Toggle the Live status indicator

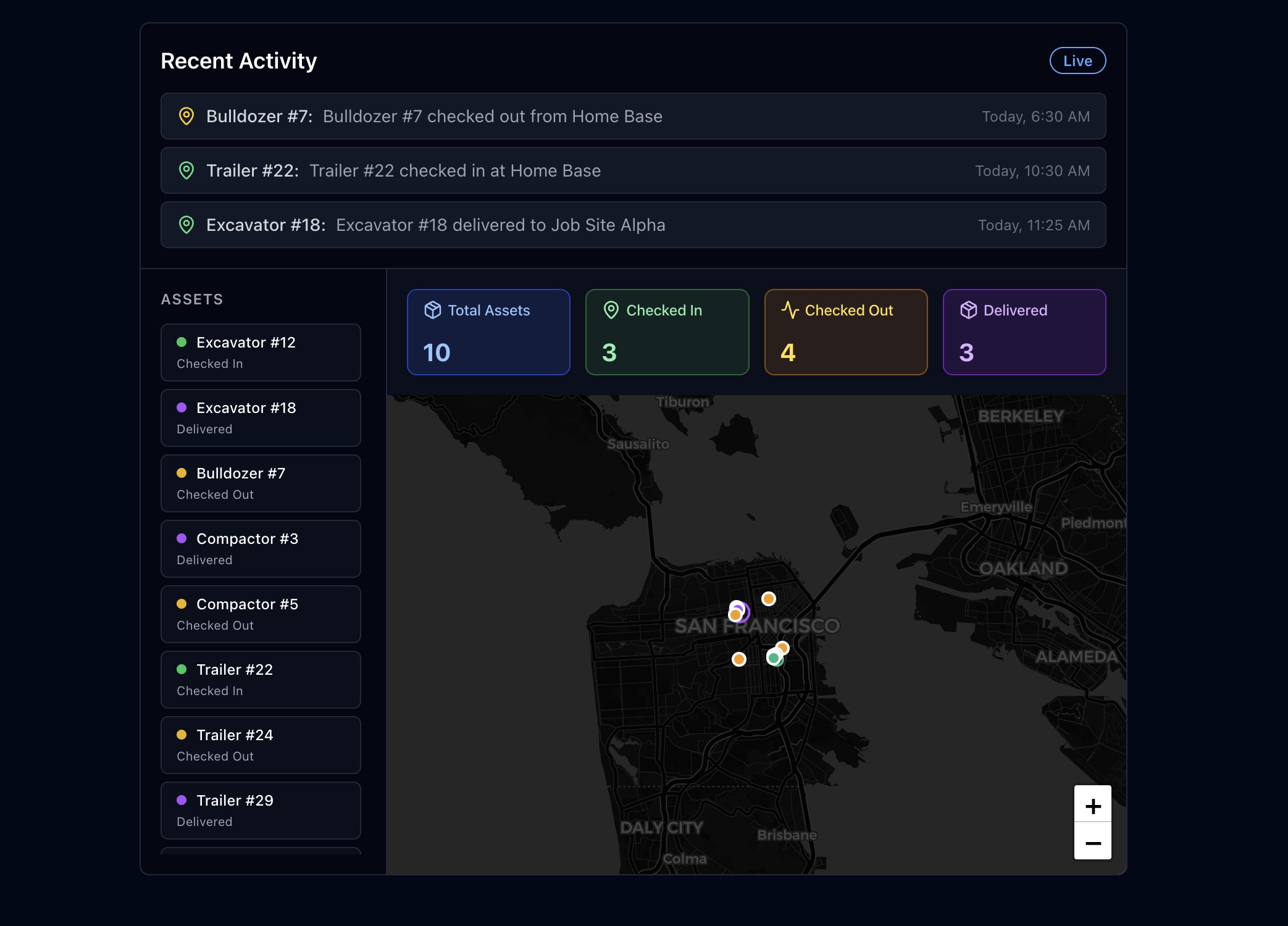(1077, 60)
